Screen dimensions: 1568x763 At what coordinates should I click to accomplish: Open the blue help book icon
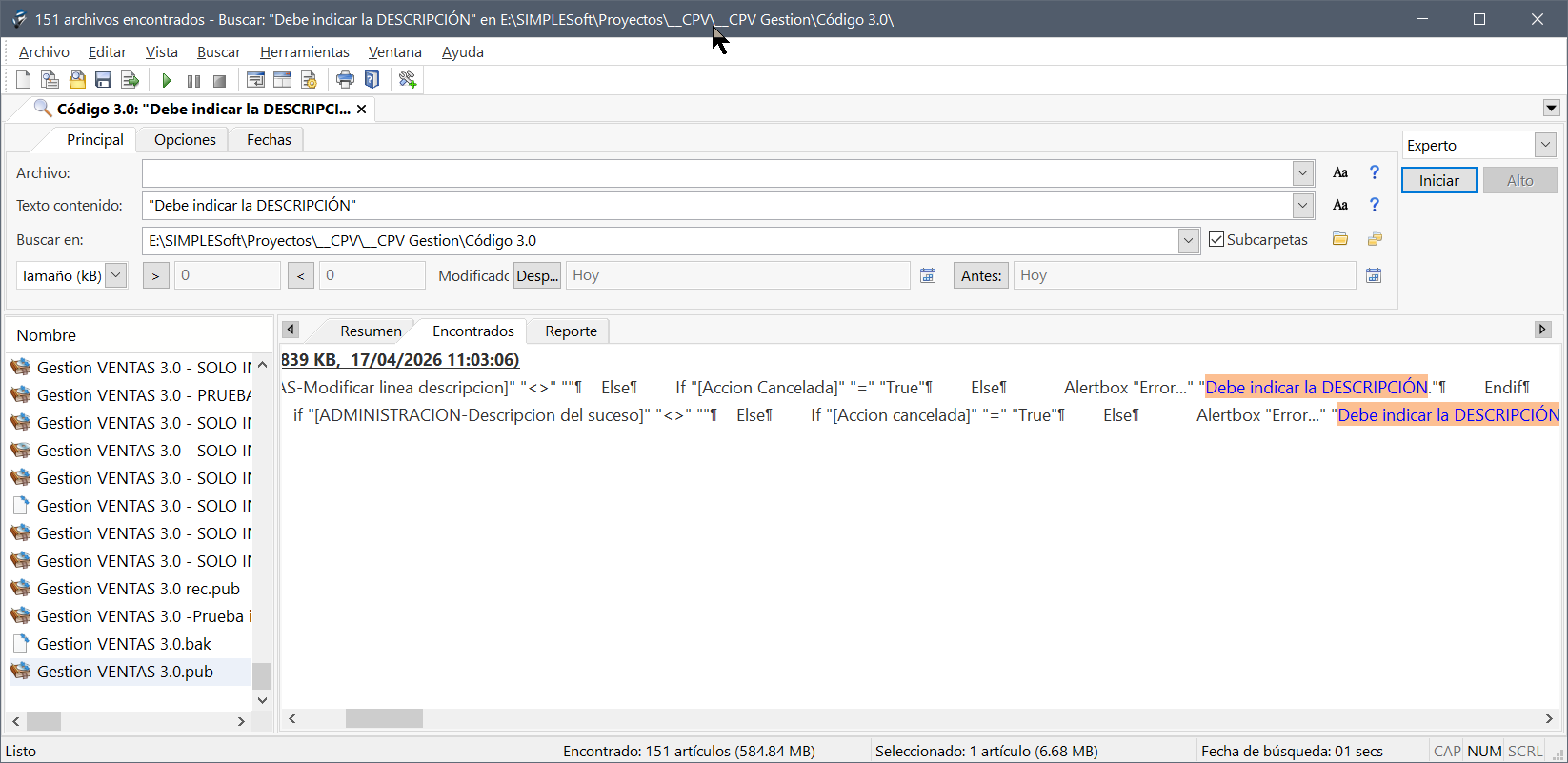click(372, 80)
